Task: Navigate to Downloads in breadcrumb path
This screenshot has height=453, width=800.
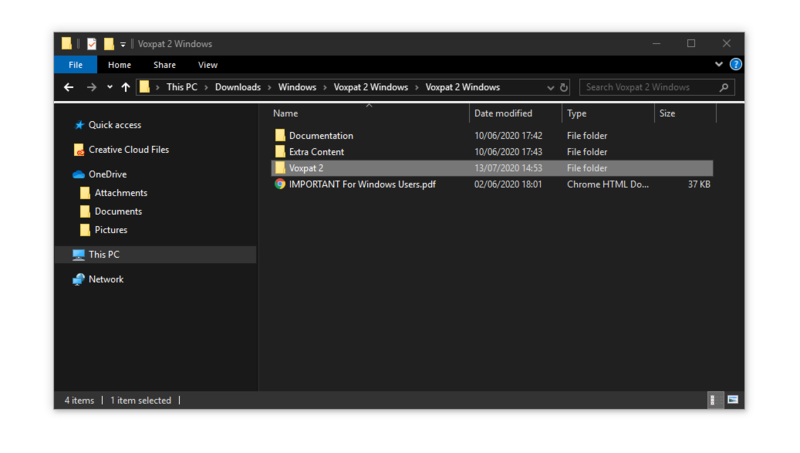Action: 237,88
